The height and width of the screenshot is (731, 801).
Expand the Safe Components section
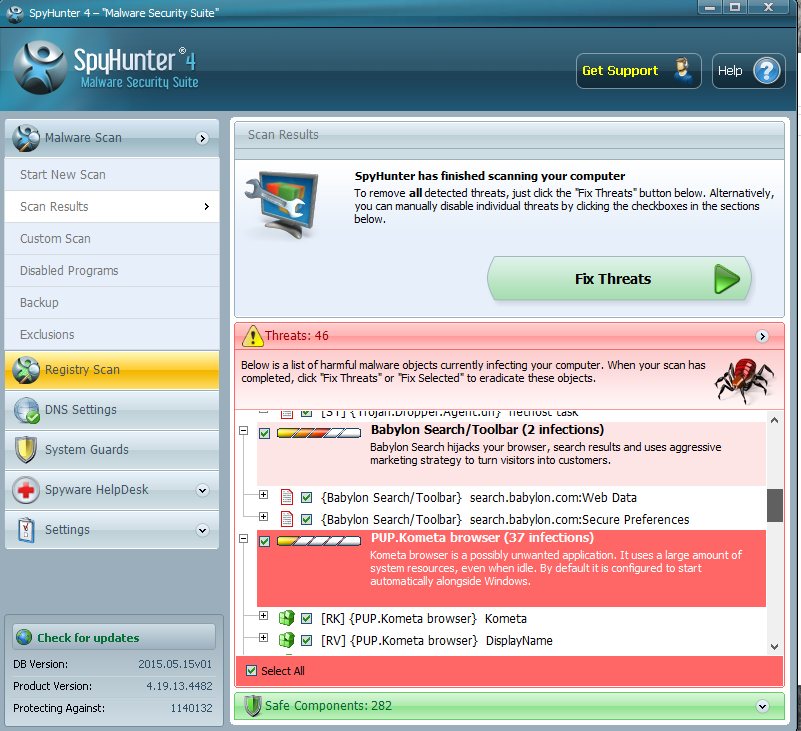(x=763, y=706)
